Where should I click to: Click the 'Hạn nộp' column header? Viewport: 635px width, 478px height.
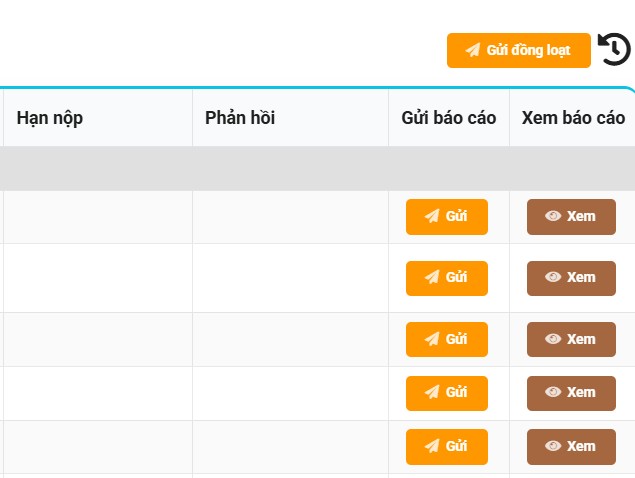(50, 118)
